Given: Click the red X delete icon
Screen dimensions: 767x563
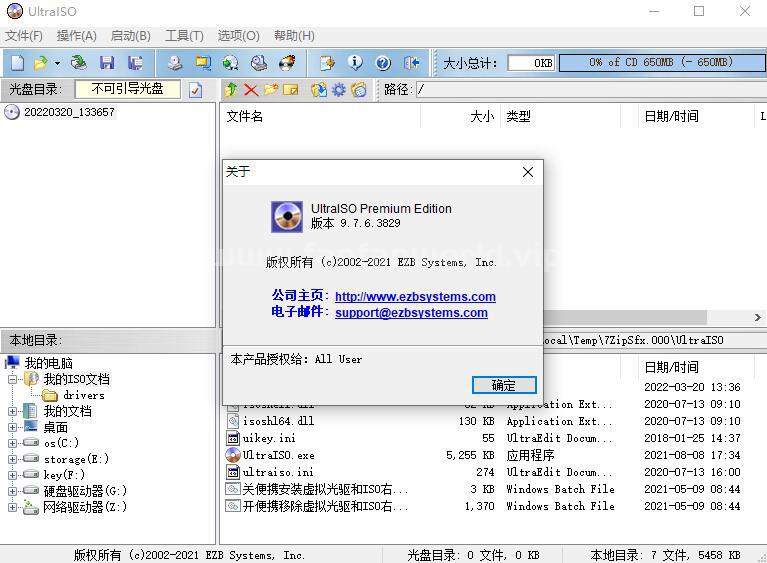Looking at the screenshot, I should (251, 90).
